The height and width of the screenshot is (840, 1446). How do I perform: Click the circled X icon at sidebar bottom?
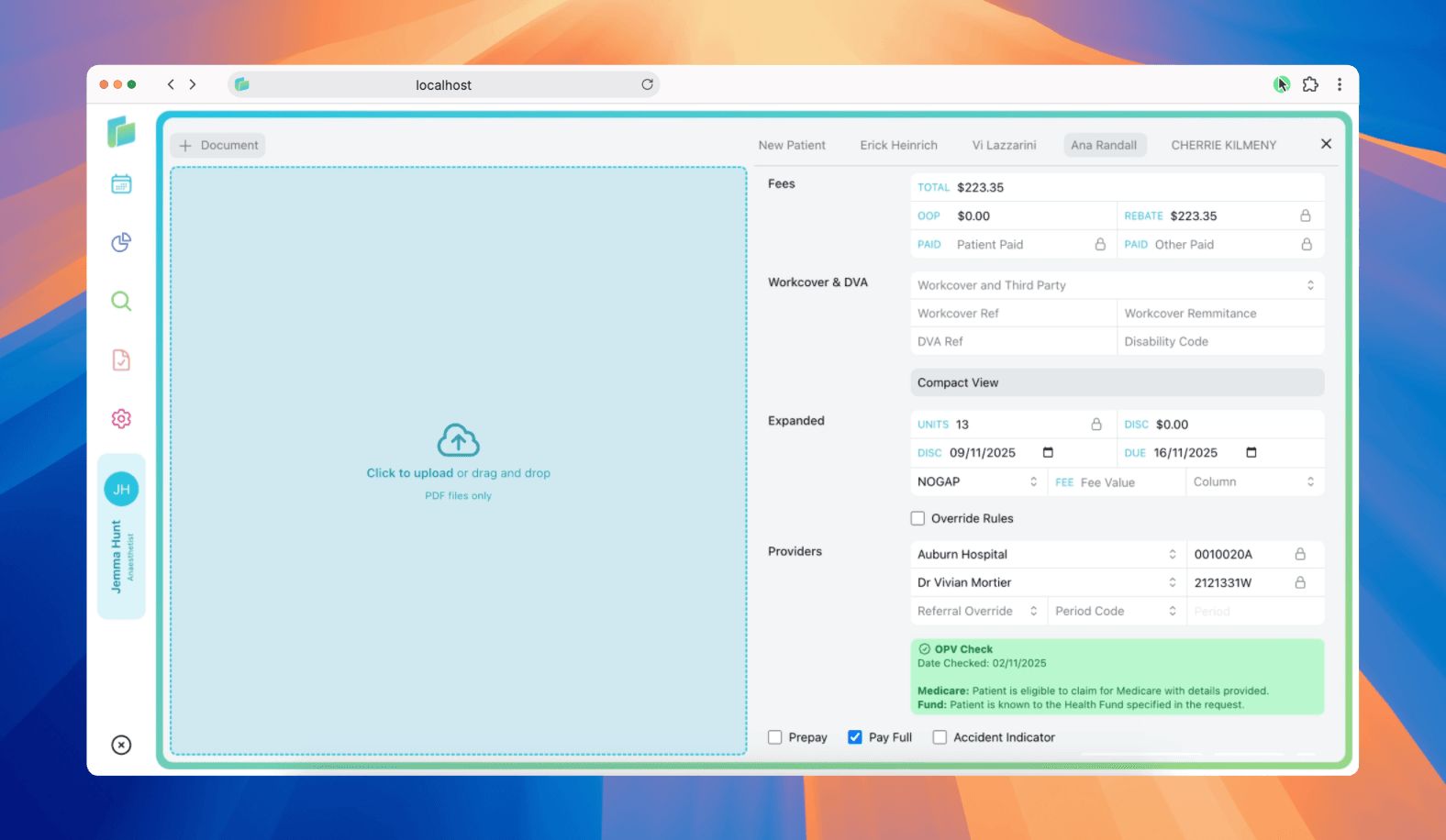[x=121, y=745]
